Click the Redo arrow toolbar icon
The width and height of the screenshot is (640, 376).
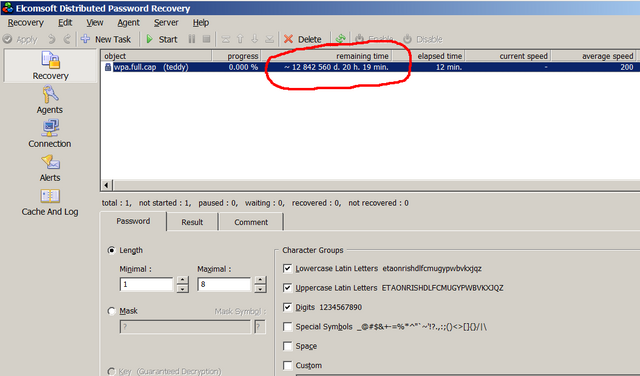coord(67,39)
